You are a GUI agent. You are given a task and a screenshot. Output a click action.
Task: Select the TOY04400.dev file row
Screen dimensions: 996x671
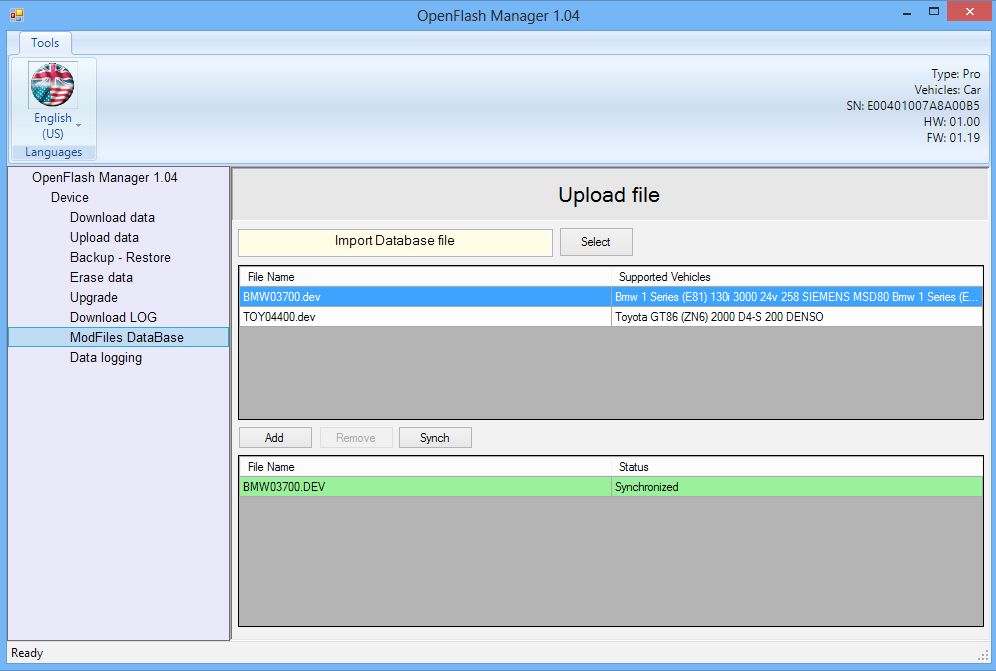tap(610, 316)
